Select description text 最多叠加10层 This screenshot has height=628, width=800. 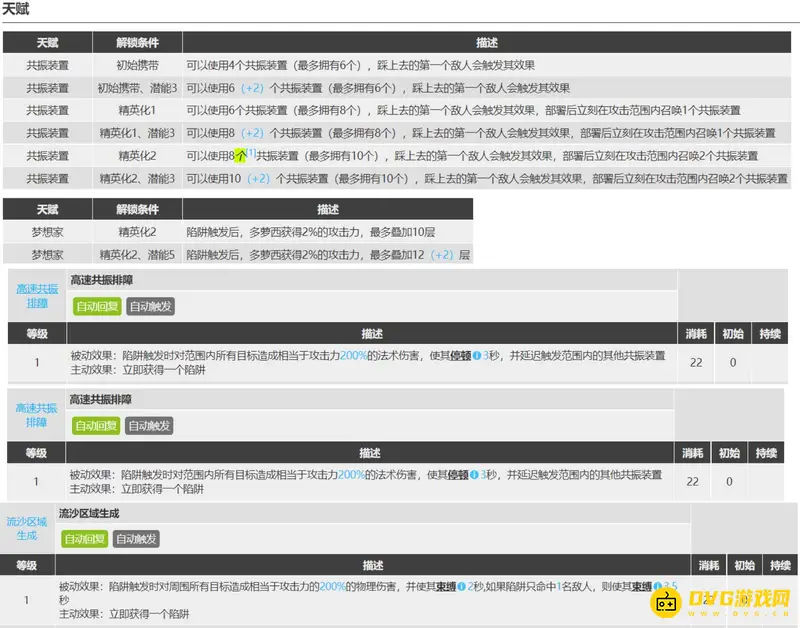[x=403, y=232]
